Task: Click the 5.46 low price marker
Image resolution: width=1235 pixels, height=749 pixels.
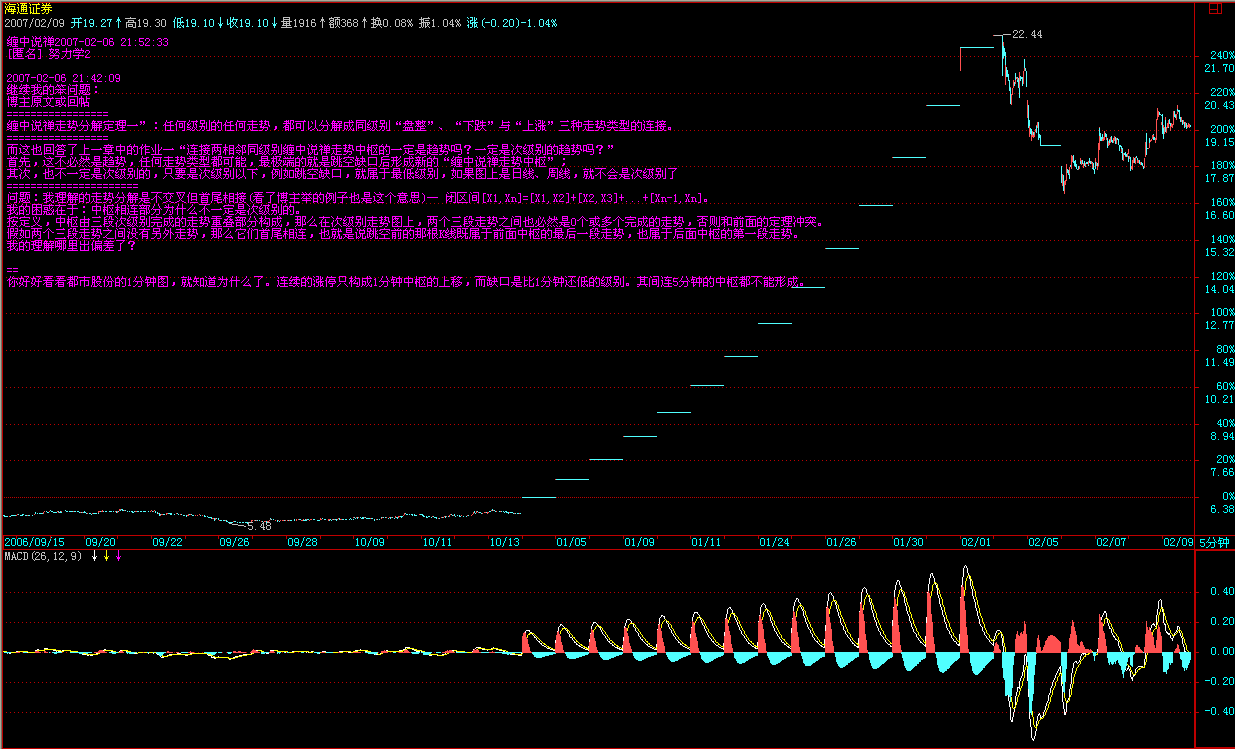Action: point(258,525)
